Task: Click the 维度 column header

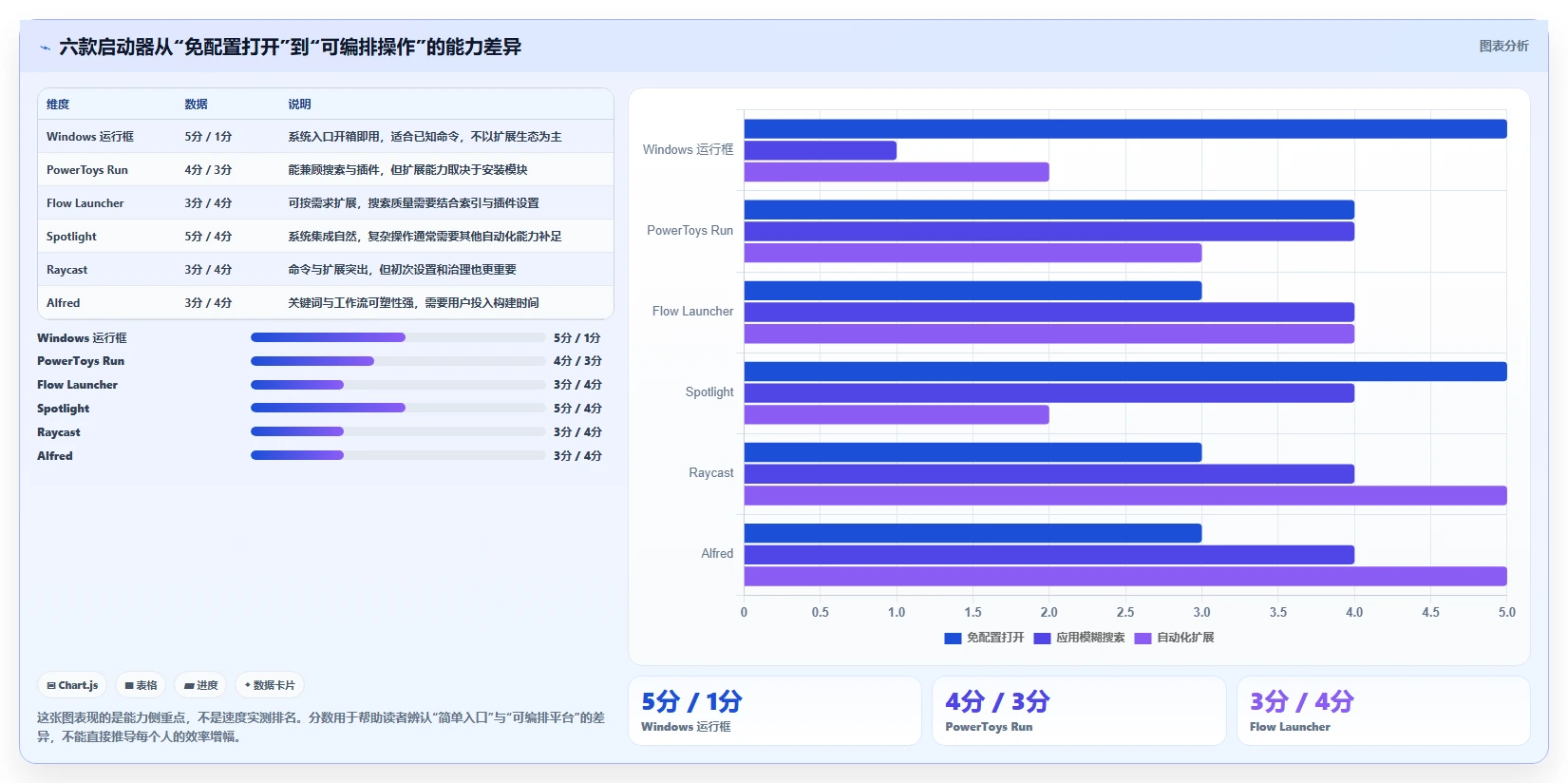Action: click(x=58, y=105)
